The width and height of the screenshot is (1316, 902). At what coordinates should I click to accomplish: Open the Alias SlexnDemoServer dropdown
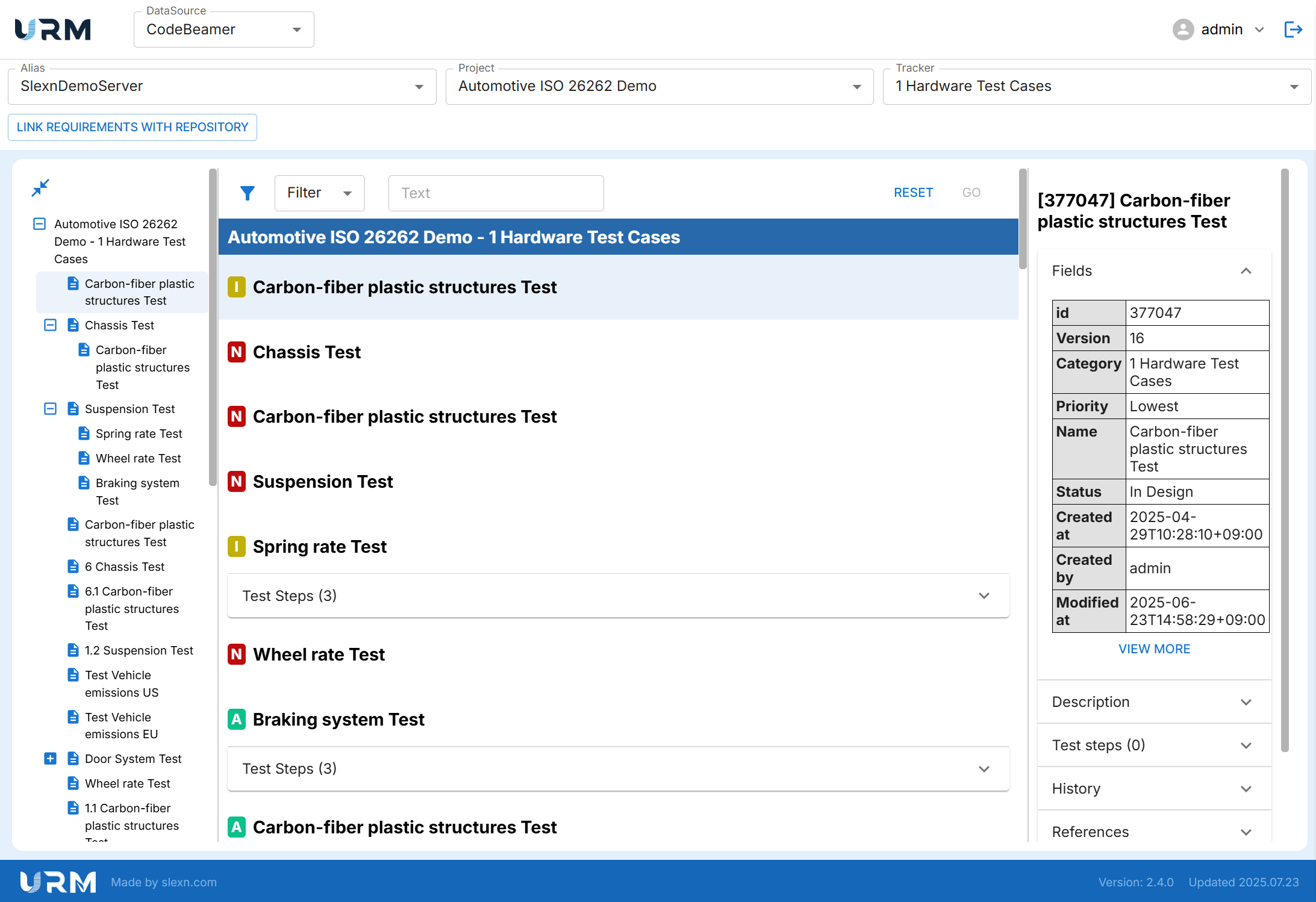click(222, 86)
